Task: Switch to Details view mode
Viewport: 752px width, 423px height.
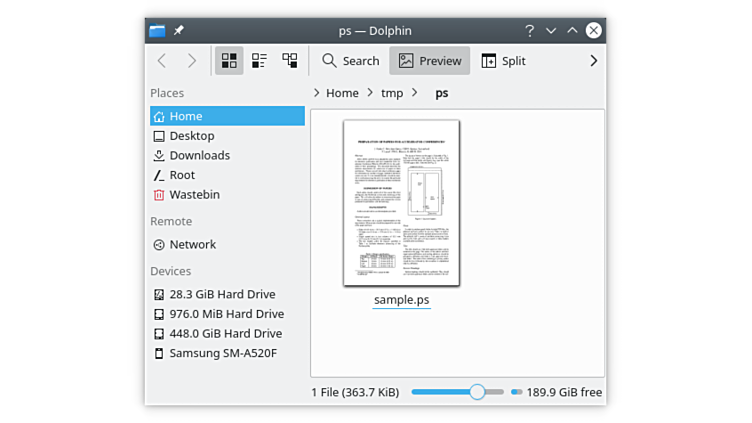Action: 290,61
